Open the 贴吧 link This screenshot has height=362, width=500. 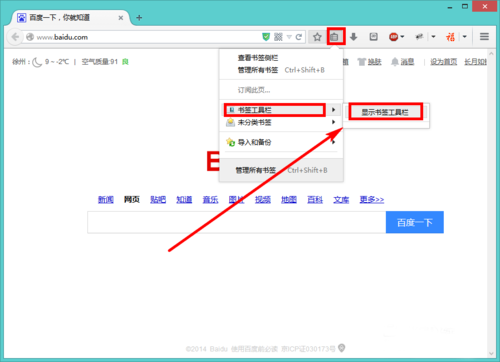coord(158,199)
